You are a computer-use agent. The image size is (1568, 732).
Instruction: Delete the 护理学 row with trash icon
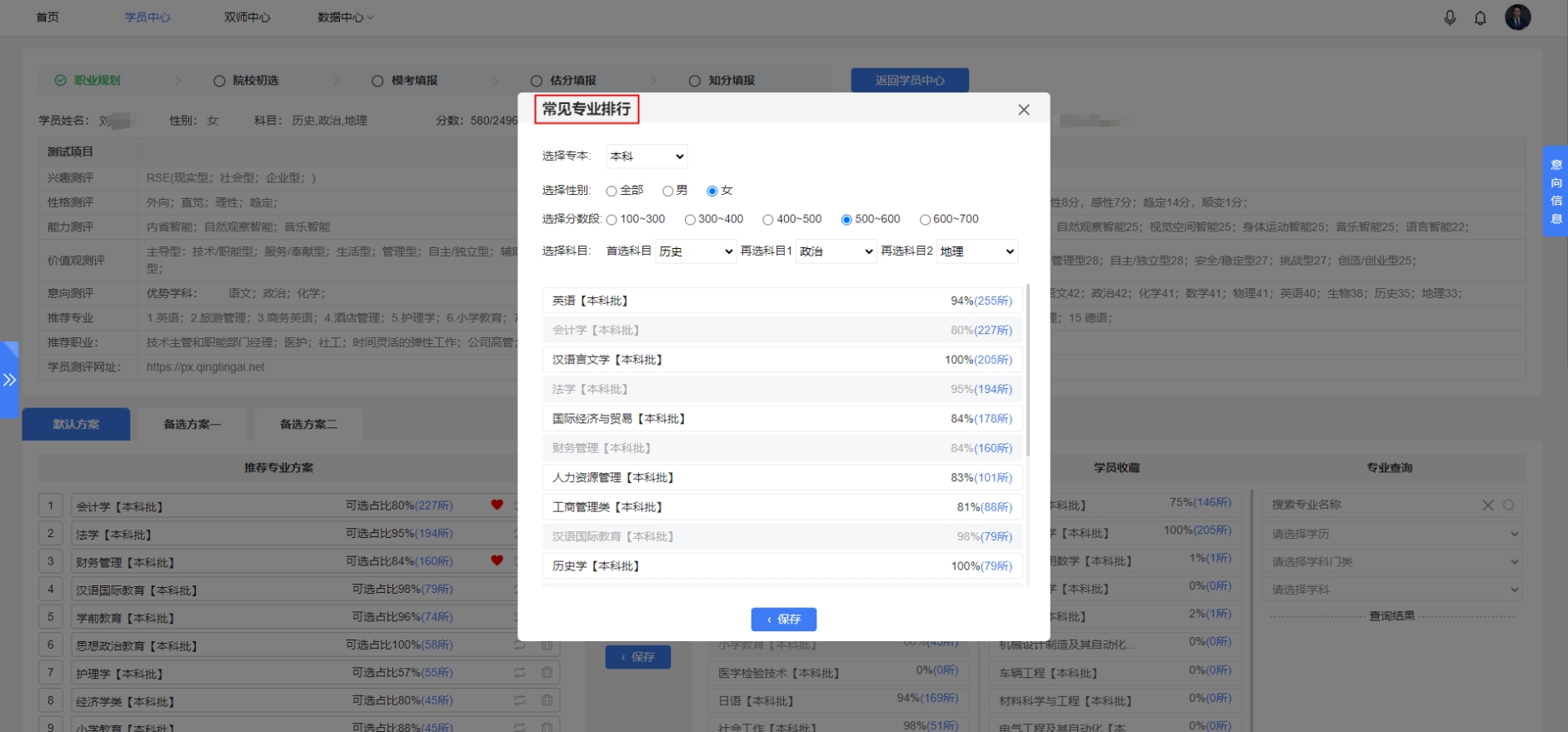(x=547, y=672)
